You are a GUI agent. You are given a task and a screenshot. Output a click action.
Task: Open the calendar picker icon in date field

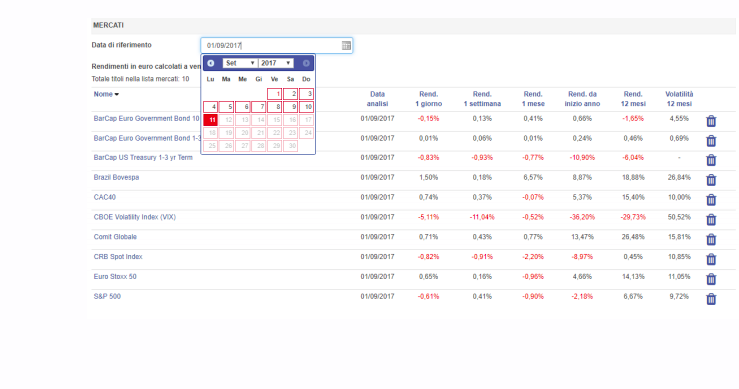pyautogui.click(x=346, y=45)
